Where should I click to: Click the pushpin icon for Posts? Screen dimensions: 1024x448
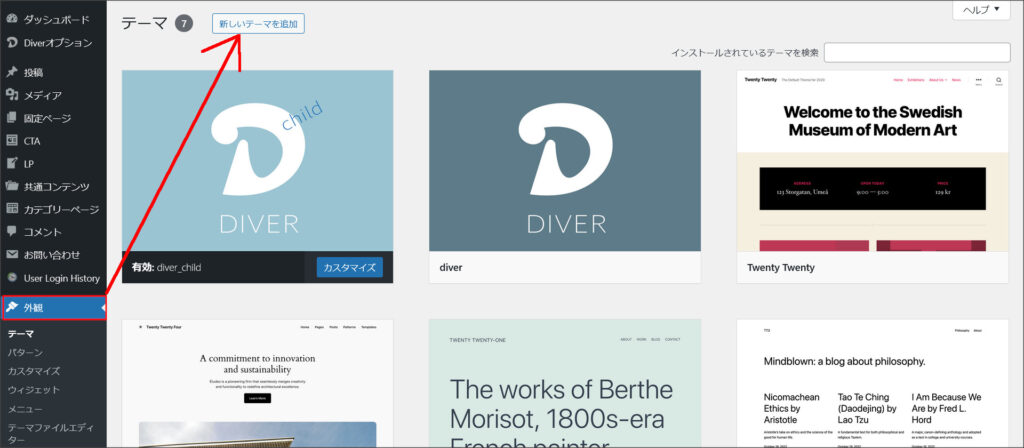[x=12, y=73]
